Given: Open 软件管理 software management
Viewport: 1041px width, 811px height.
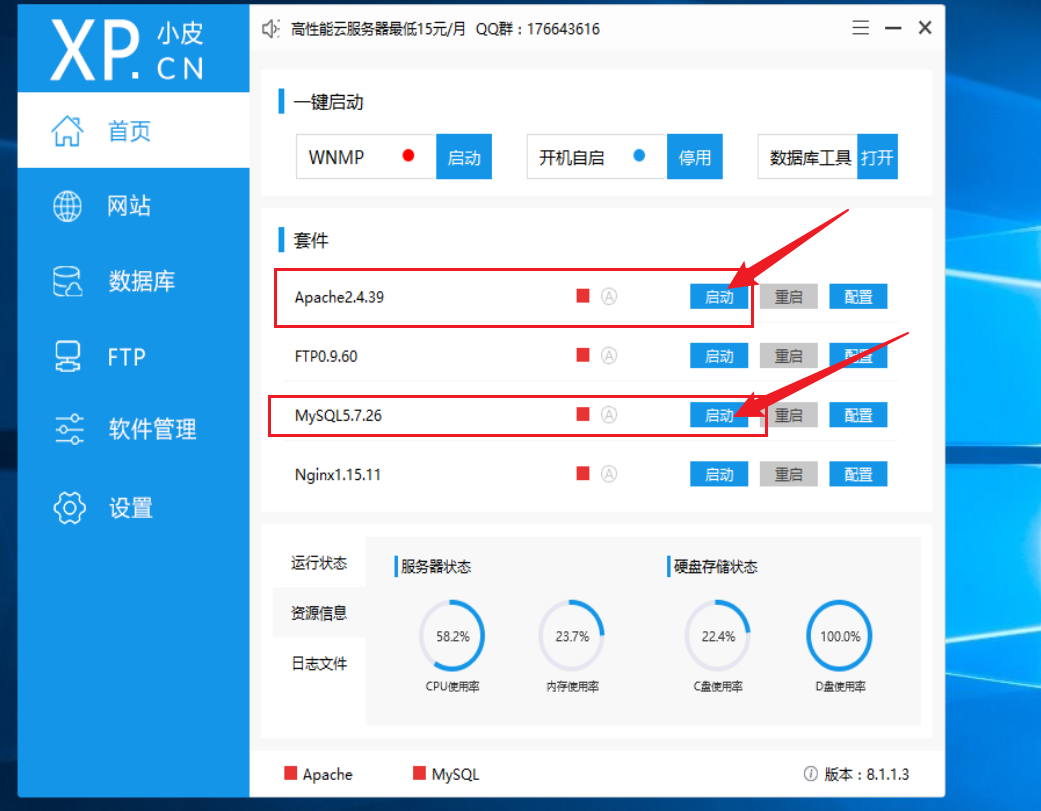Looking at the screenshot, I should [x=133, y=429].
